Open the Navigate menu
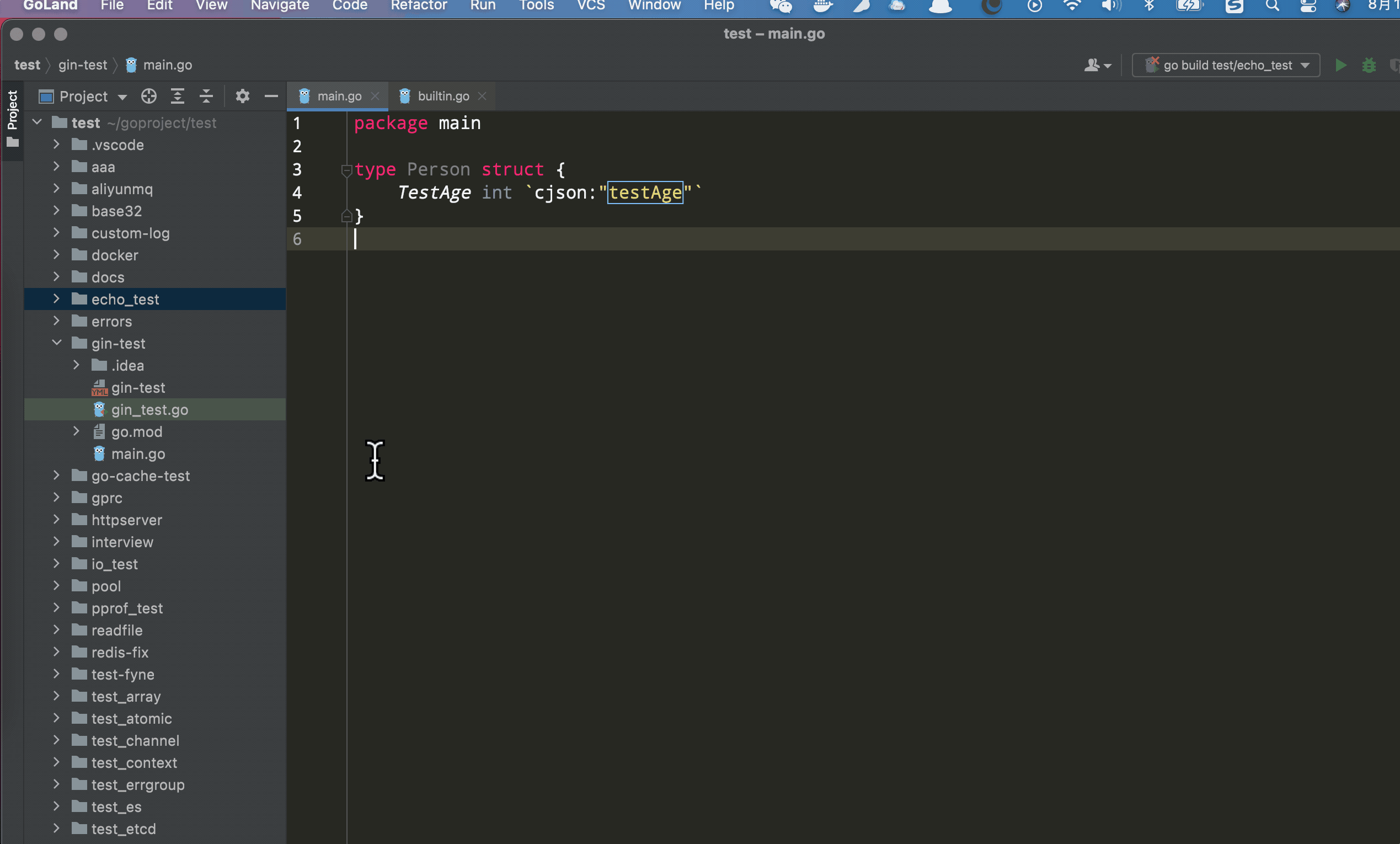Viewport: 1400px width, 844px height. 278,6
